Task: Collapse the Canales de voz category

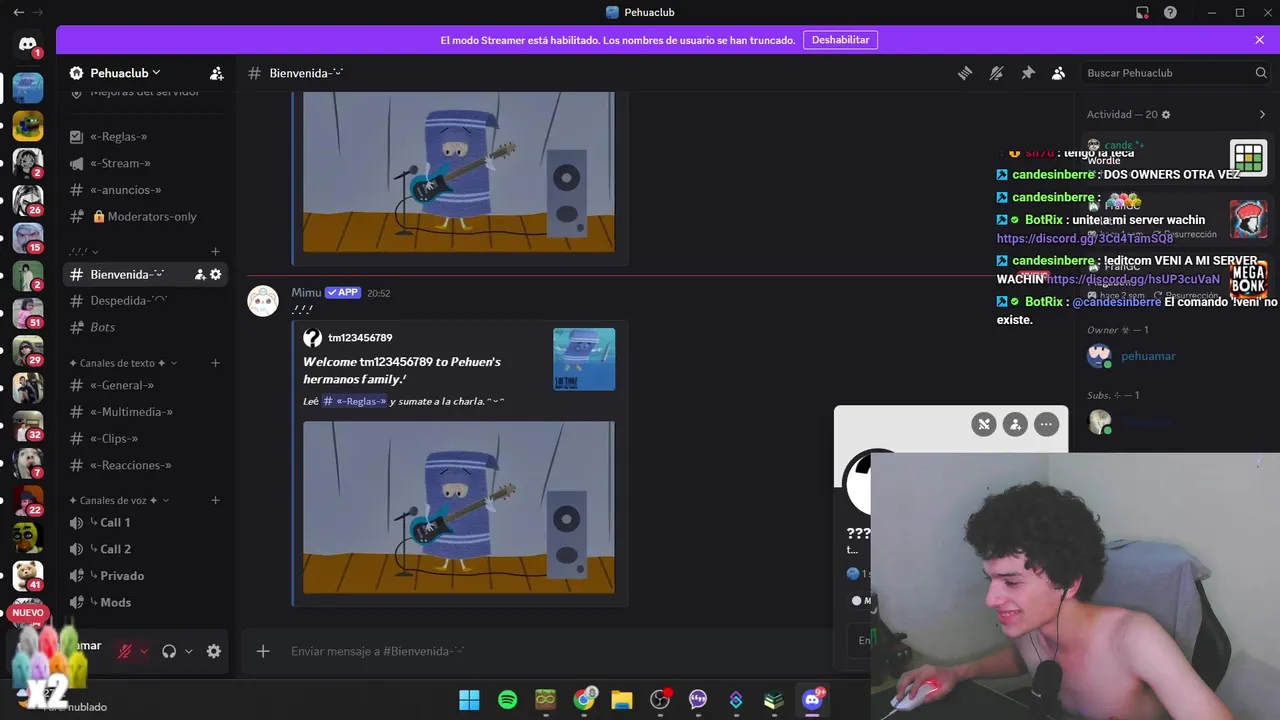Action: coord(119,500)
